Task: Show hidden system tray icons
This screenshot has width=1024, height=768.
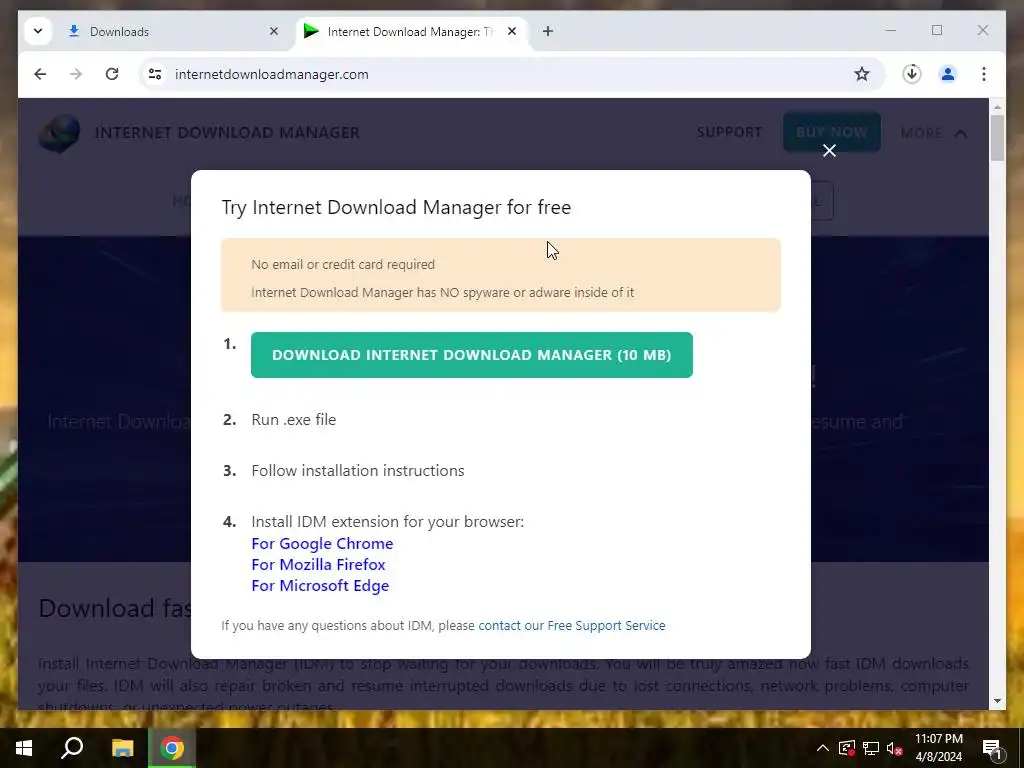Action: coord(823,748)
